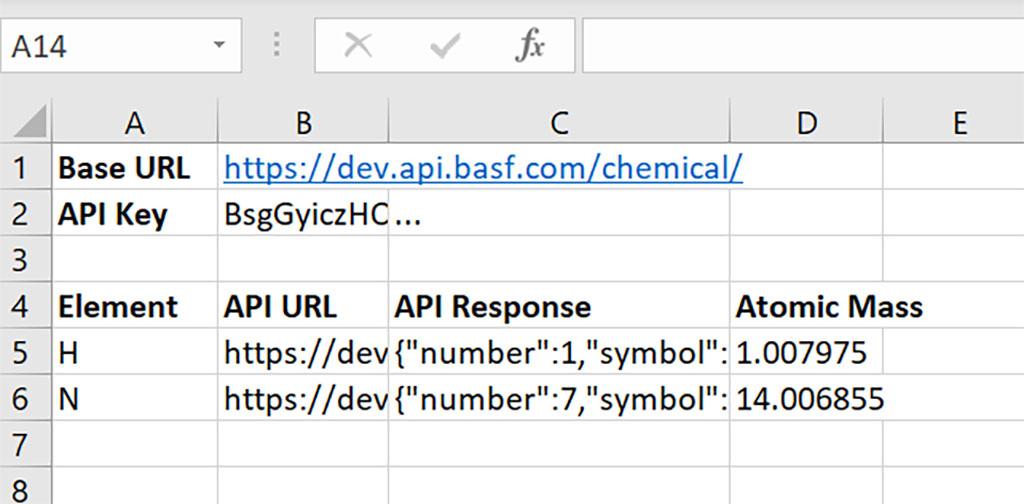Screen dimensions: 1024x504
Task: Click the Select All corner triangle
Action: point(29,120)
